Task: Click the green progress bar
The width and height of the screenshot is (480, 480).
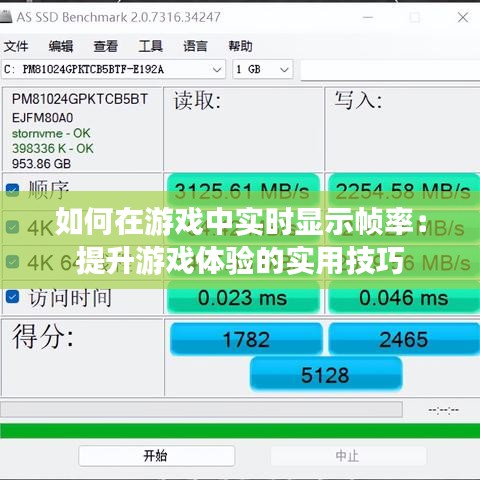Action: [240, 430]
